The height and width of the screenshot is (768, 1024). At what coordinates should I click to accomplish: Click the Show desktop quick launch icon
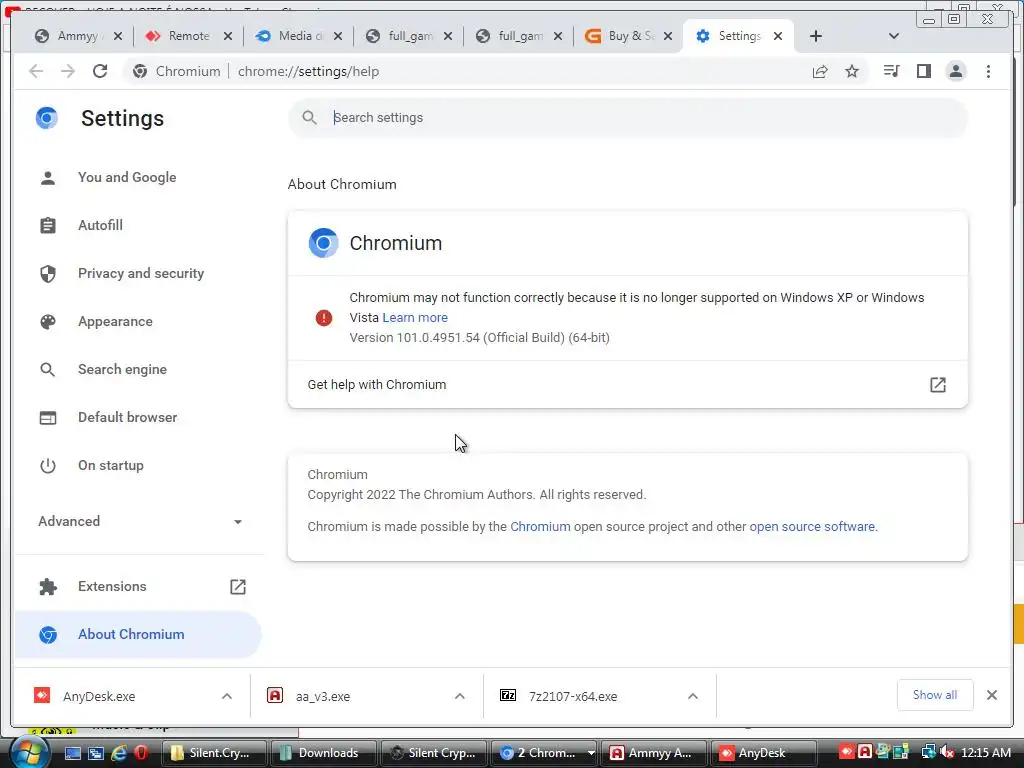(x=73, y=753)
